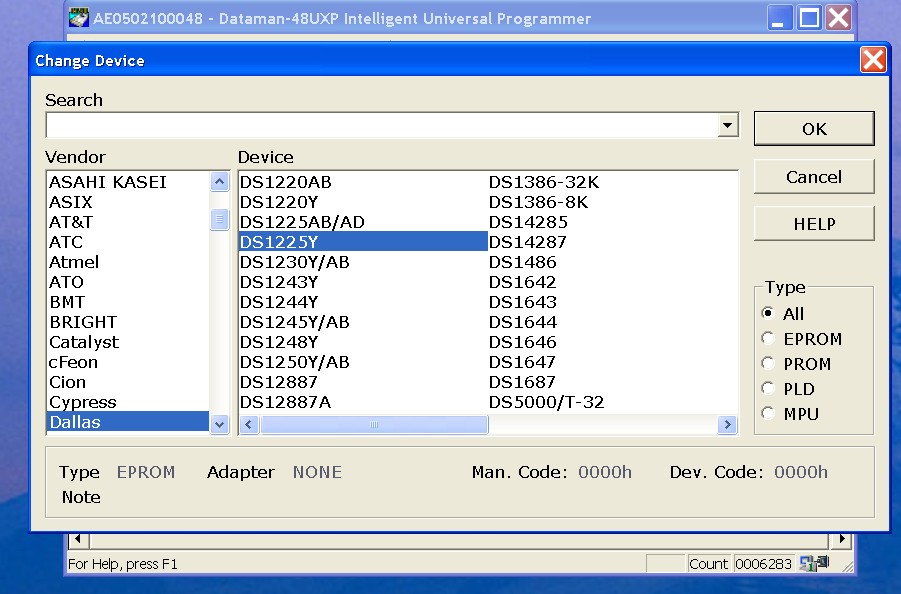Image resolution: width=901 pixels, height=594 pixels.
Task: Select vendor ATO
Action: pos(128,282)
